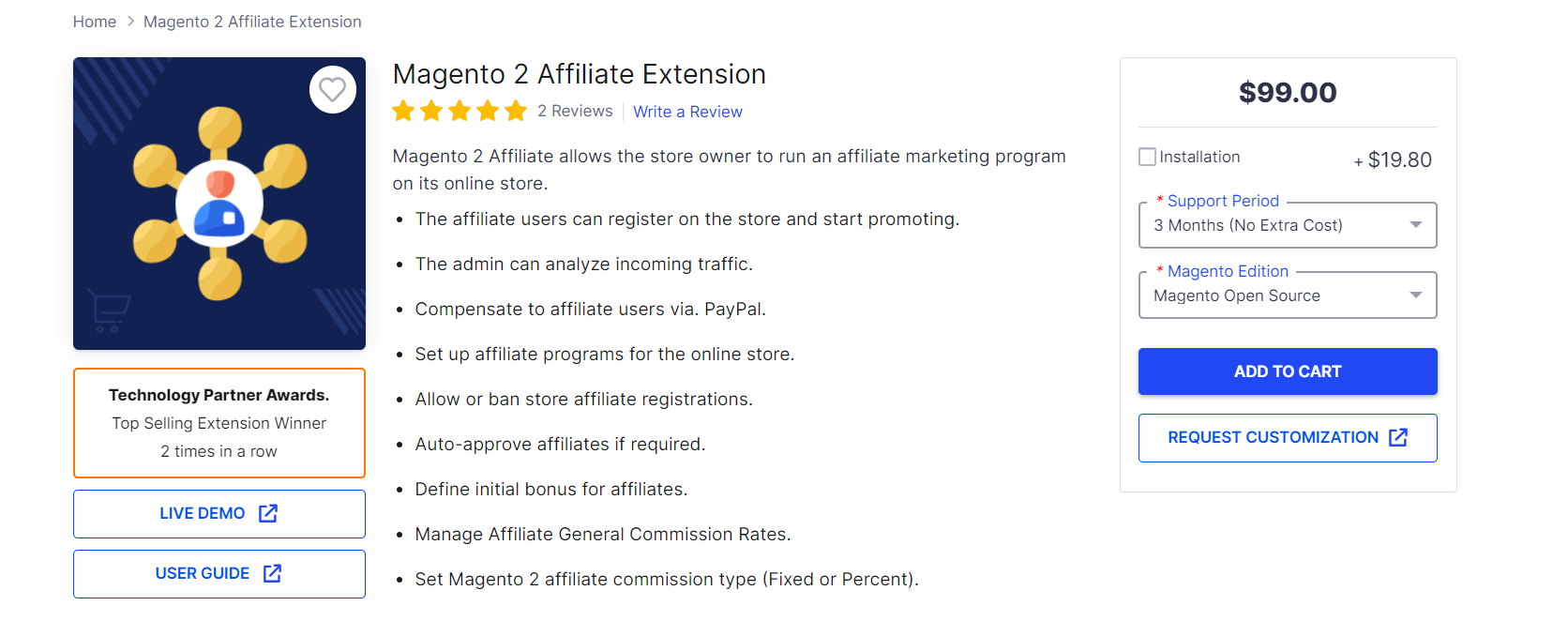Viewport: 1568px width, 636px height.
Task: View the 2 Reviews link
Action: 575,111
